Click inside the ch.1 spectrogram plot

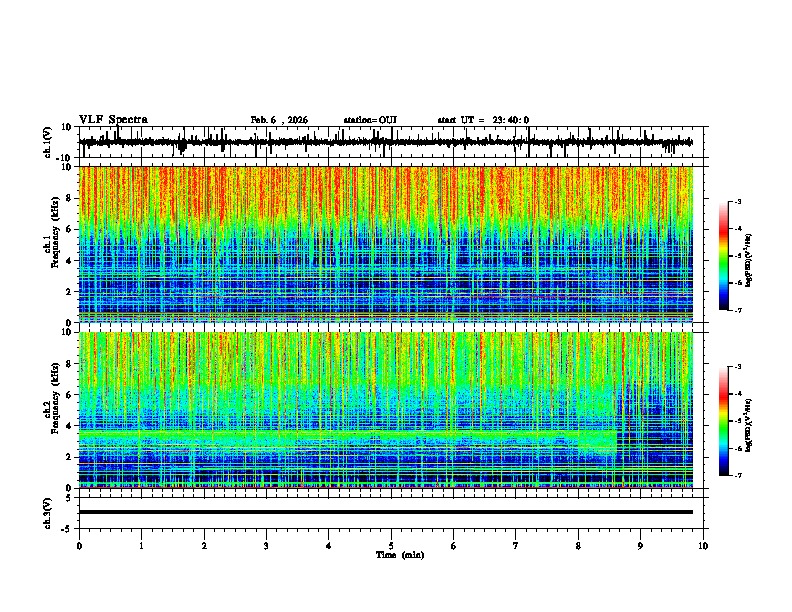[386, 244]
